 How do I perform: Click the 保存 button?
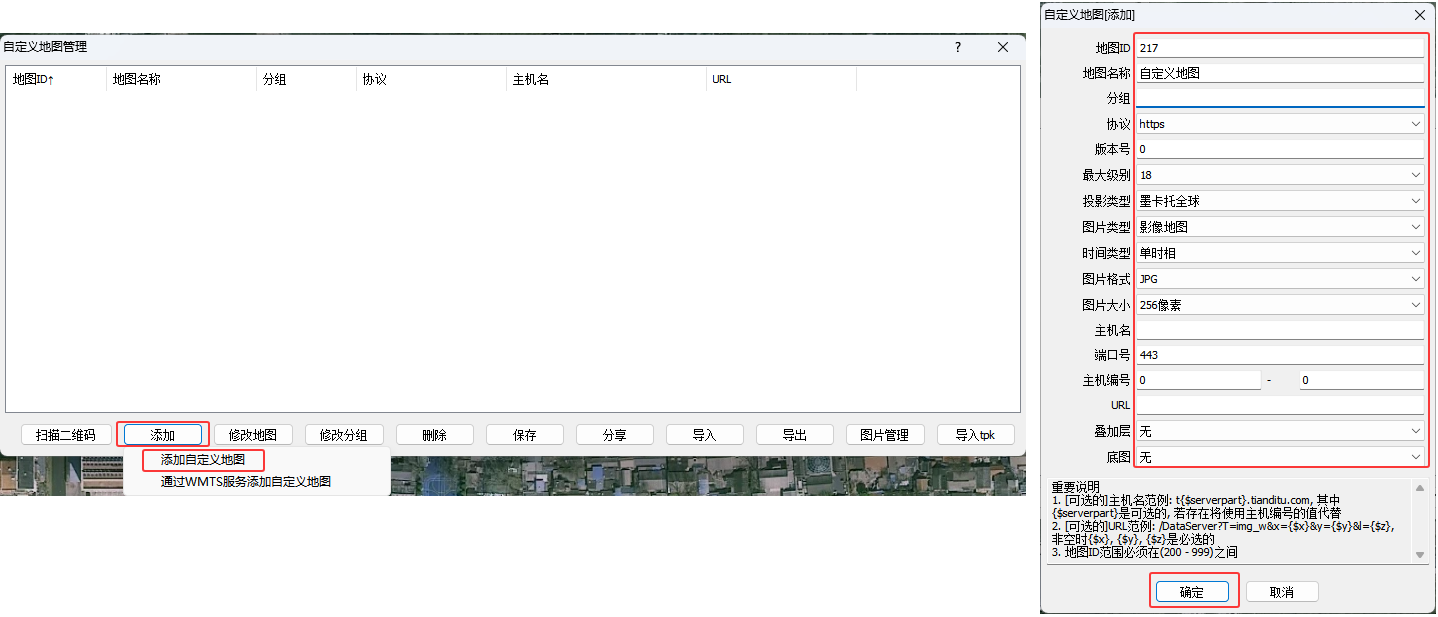525,435
